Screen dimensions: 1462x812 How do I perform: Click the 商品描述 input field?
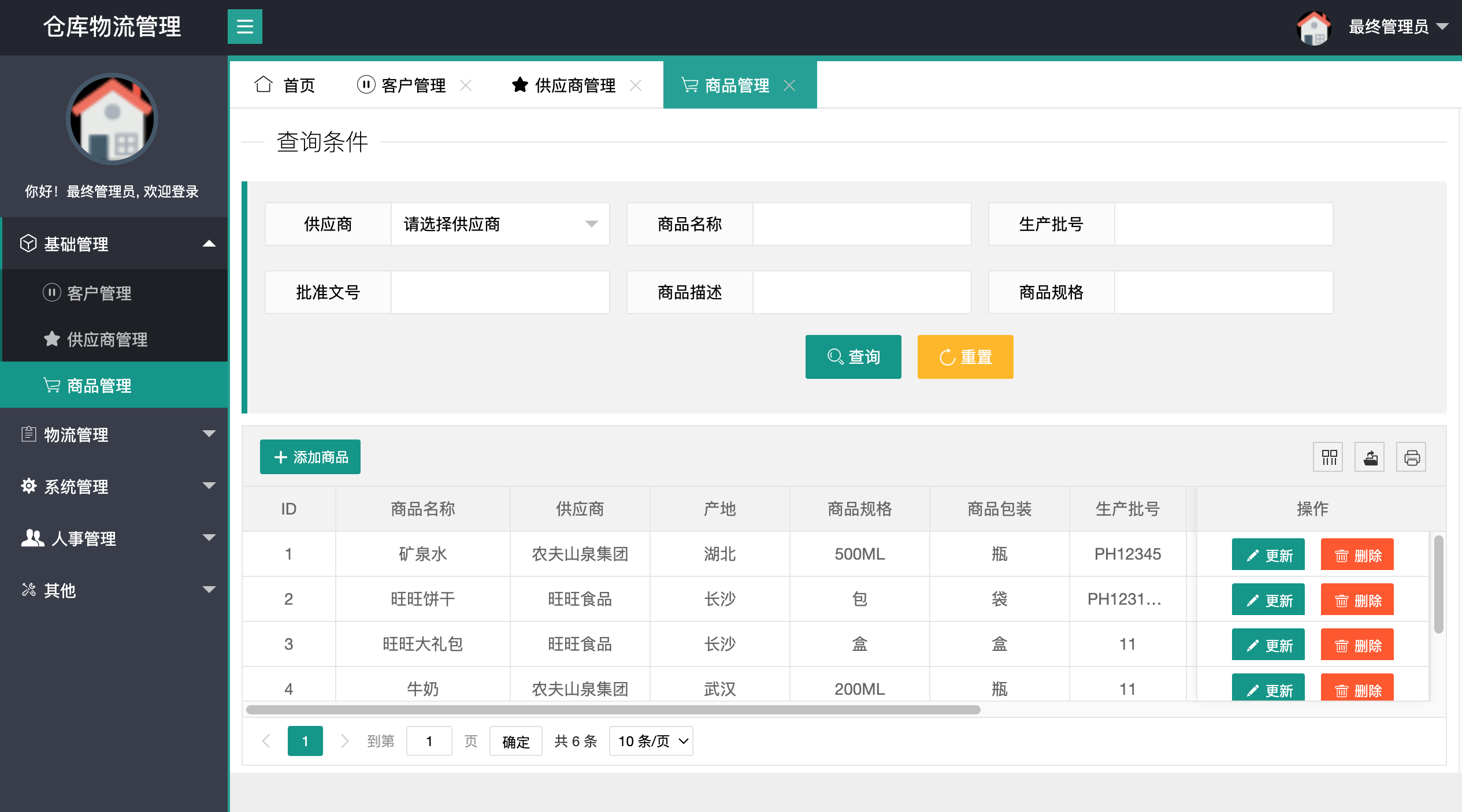tap(862, 292)
